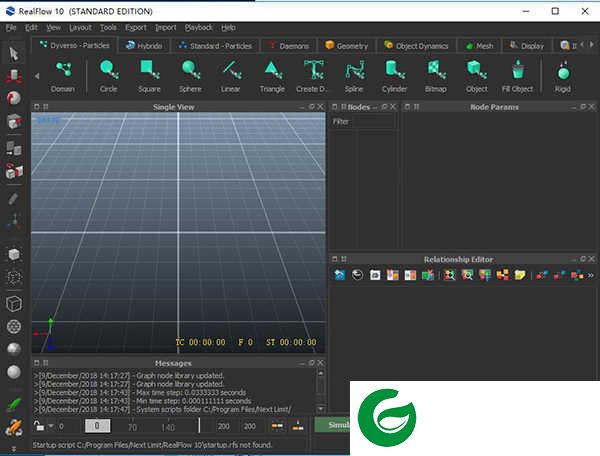This screenshot has width=600, height=456.
Task: Open the Playback menu
Action: click(199, 28)
